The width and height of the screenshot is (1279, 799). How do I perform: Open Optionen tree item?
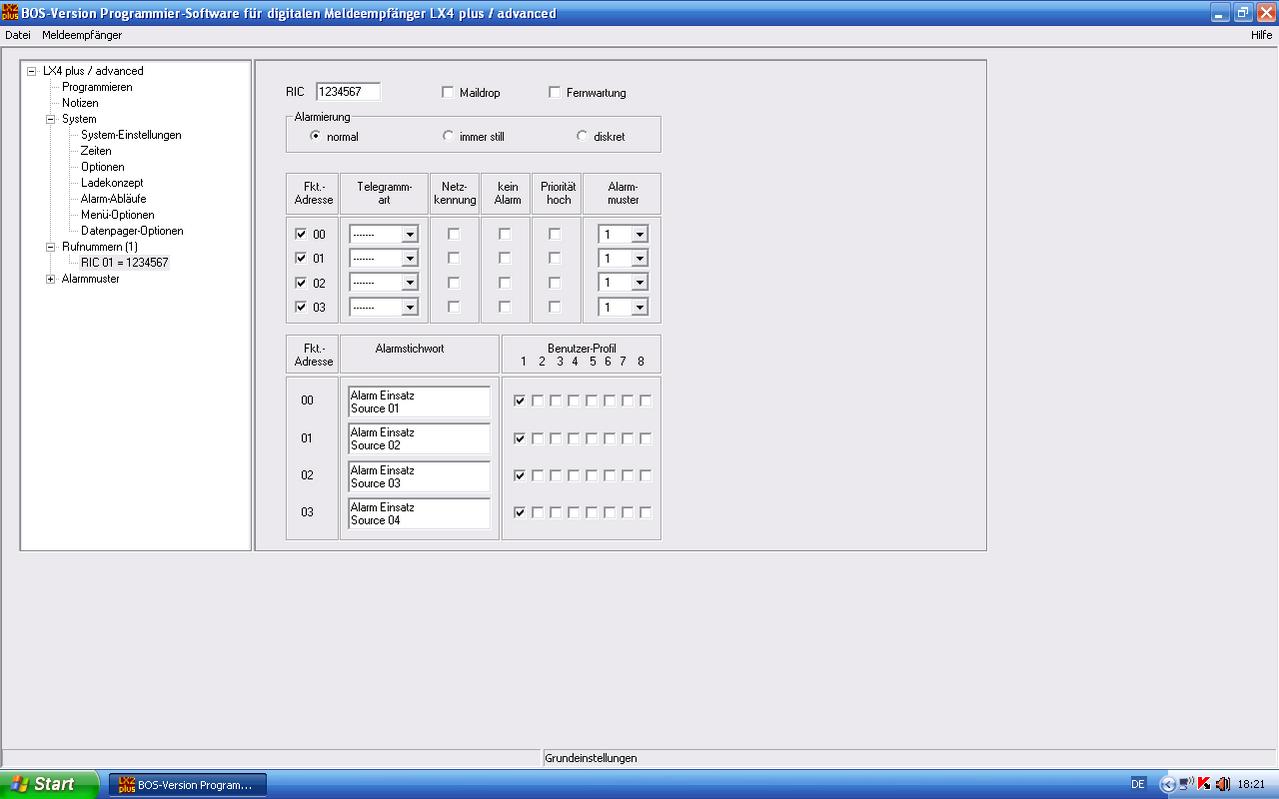coord(103,167)
